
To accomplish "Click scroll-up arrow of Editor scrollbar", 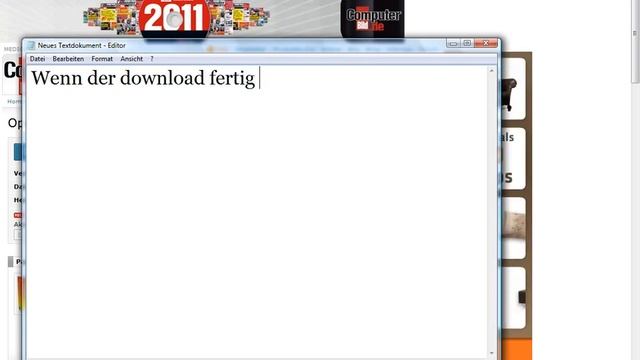I will click(491, 71).
